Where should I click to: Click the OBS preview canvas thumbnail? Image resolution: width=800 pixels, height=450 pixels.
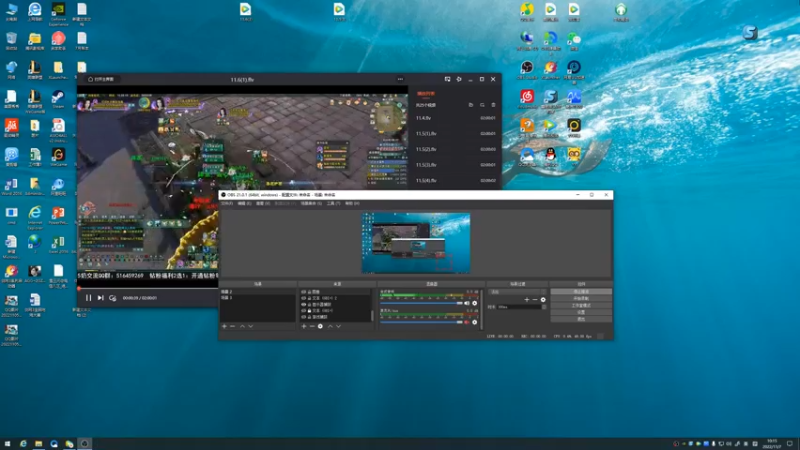click(x=416, y=243)
